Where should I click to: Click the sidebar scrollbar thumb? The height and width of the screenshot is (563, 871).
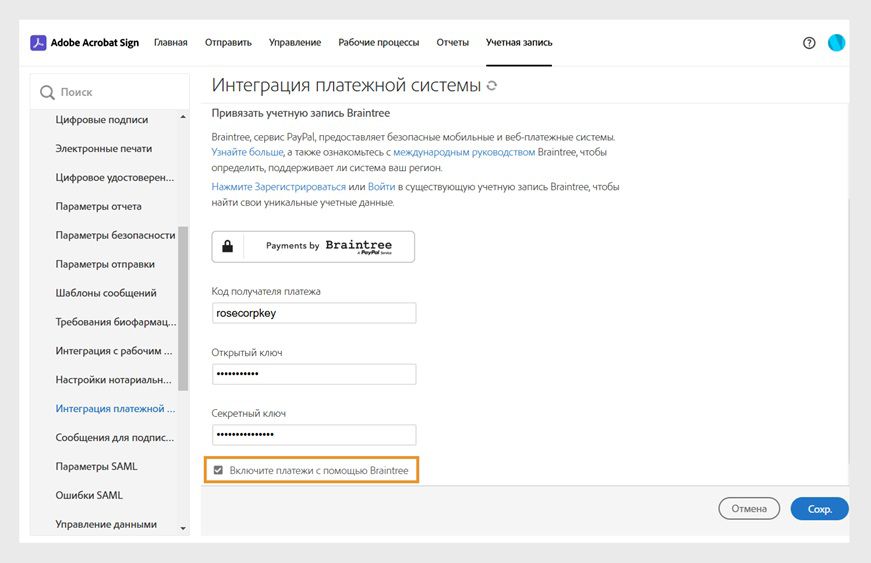[183, 309]
